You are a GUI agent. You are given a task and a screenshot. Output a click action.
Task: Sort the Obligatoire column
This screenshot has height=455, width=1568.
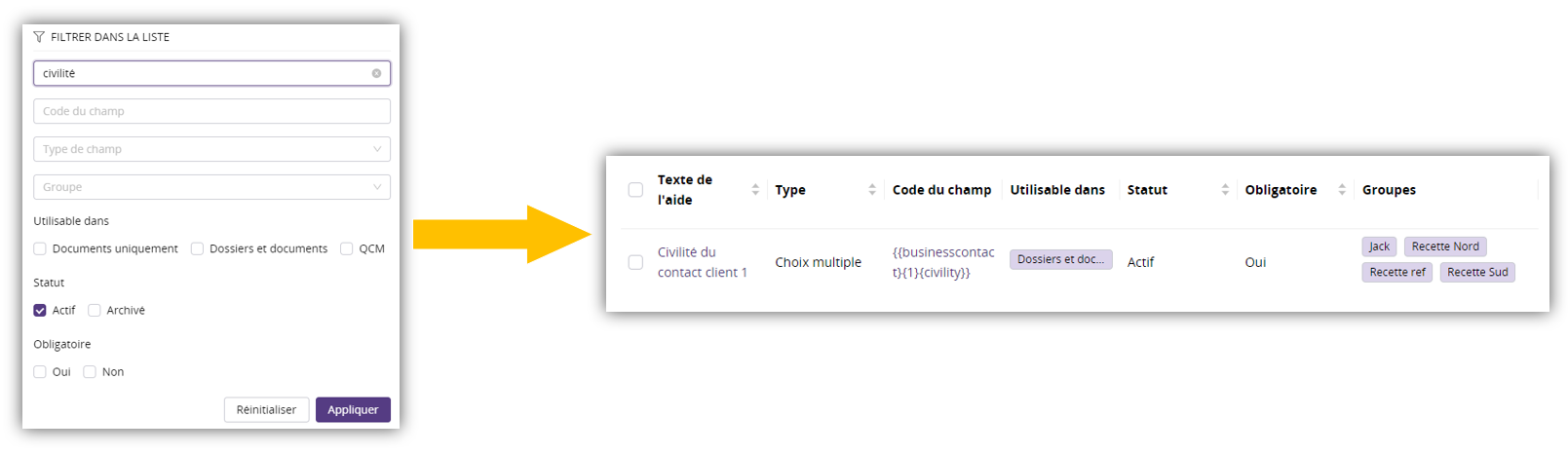1341,190
